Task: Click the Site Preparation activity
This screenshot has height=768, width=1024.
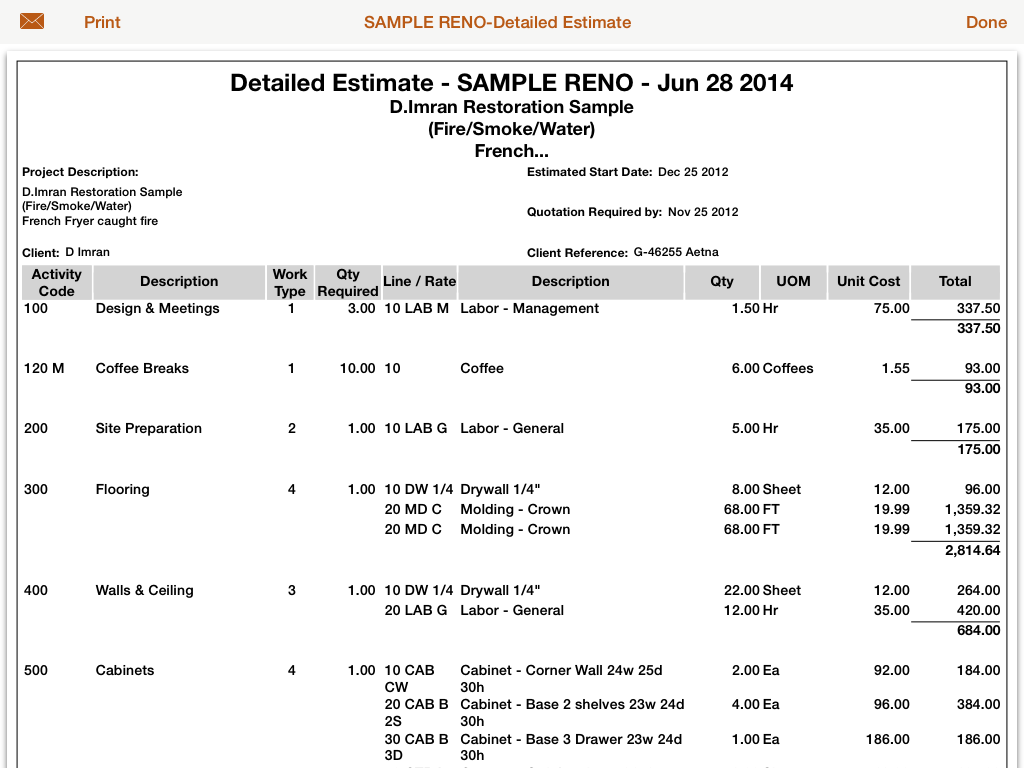Action: [148, 429]
